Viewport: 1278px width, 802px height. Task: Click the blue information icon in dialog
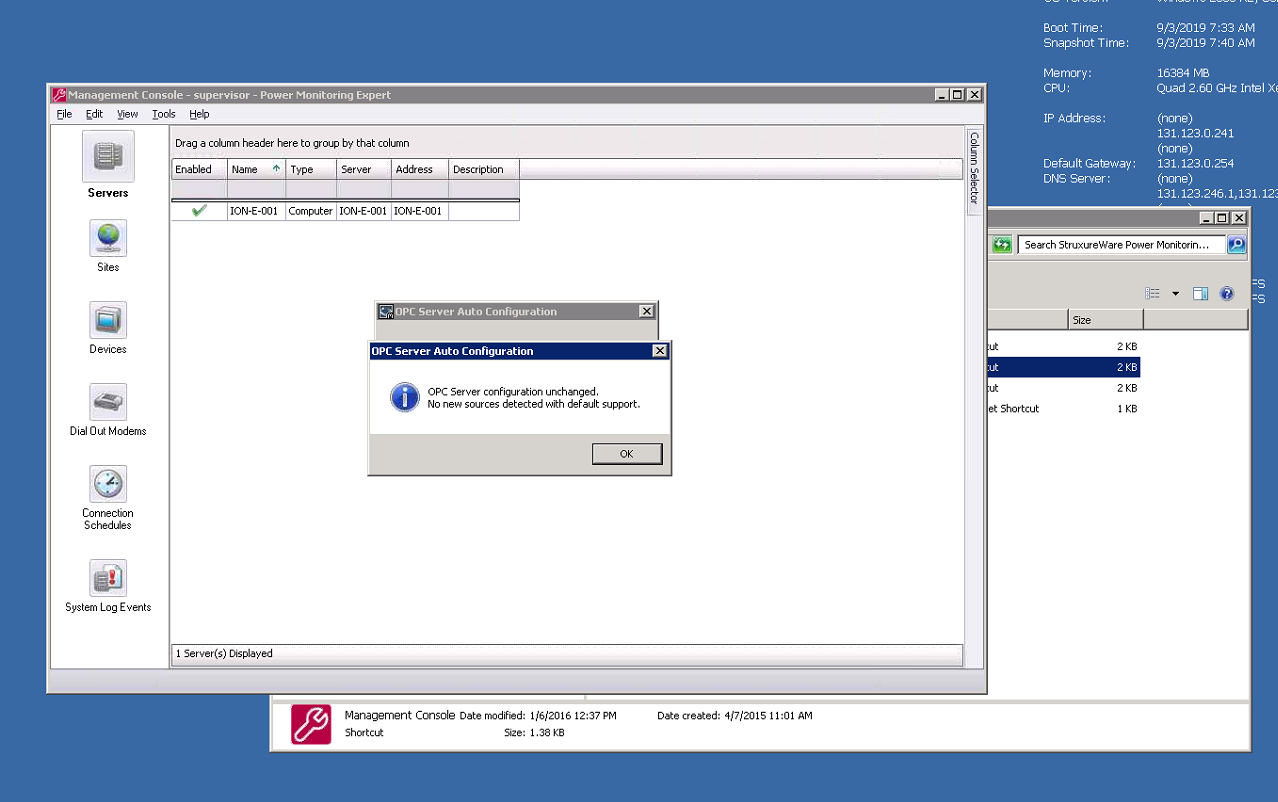click(404, 397)
